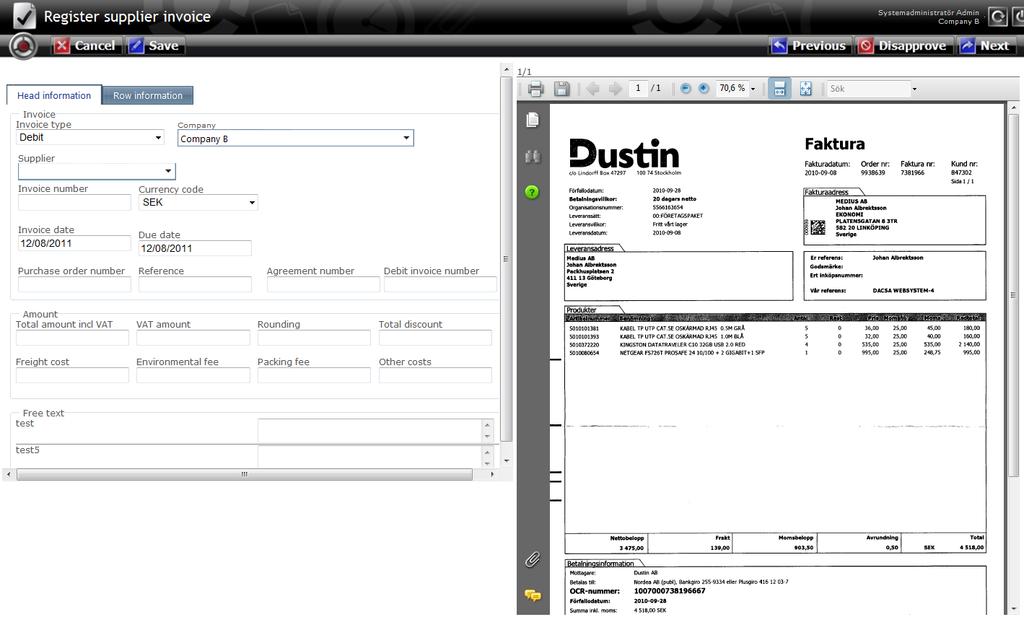
Task: Open the Company dropdown
Action: coord(295,138)
